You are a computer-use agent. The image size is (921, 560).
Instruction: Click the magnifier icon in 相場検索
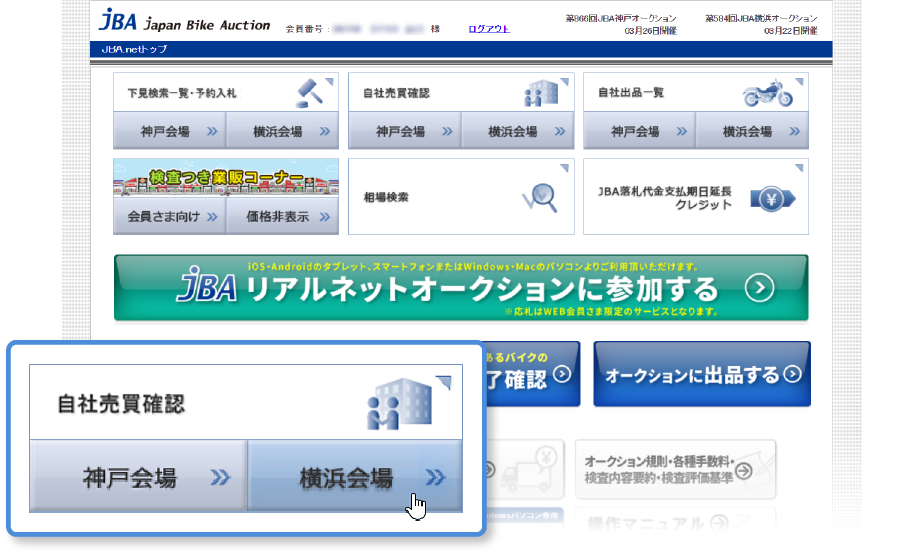pyautogui.click(x=540, y=197)
